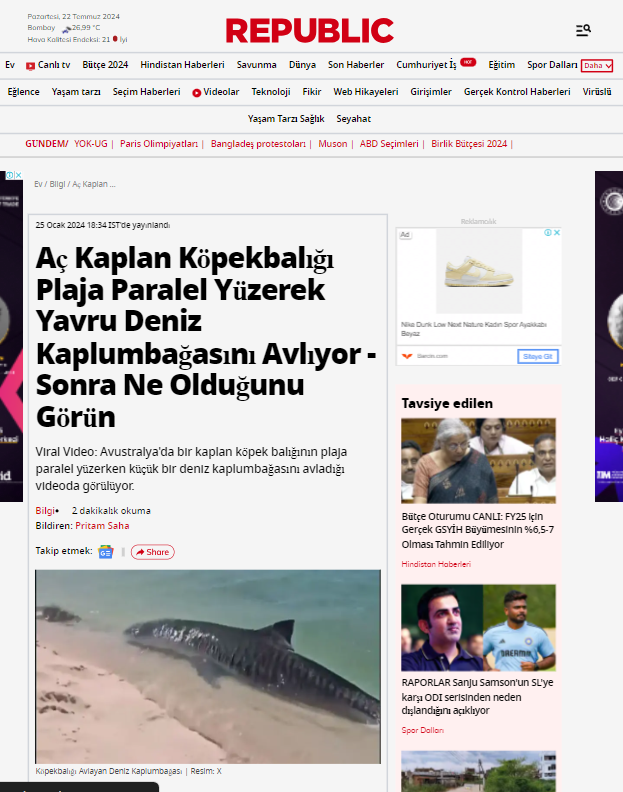This screenshot has height=792, width=623.
Task: Click the Canlı tv play icon
Action: (x=30, y=65)
